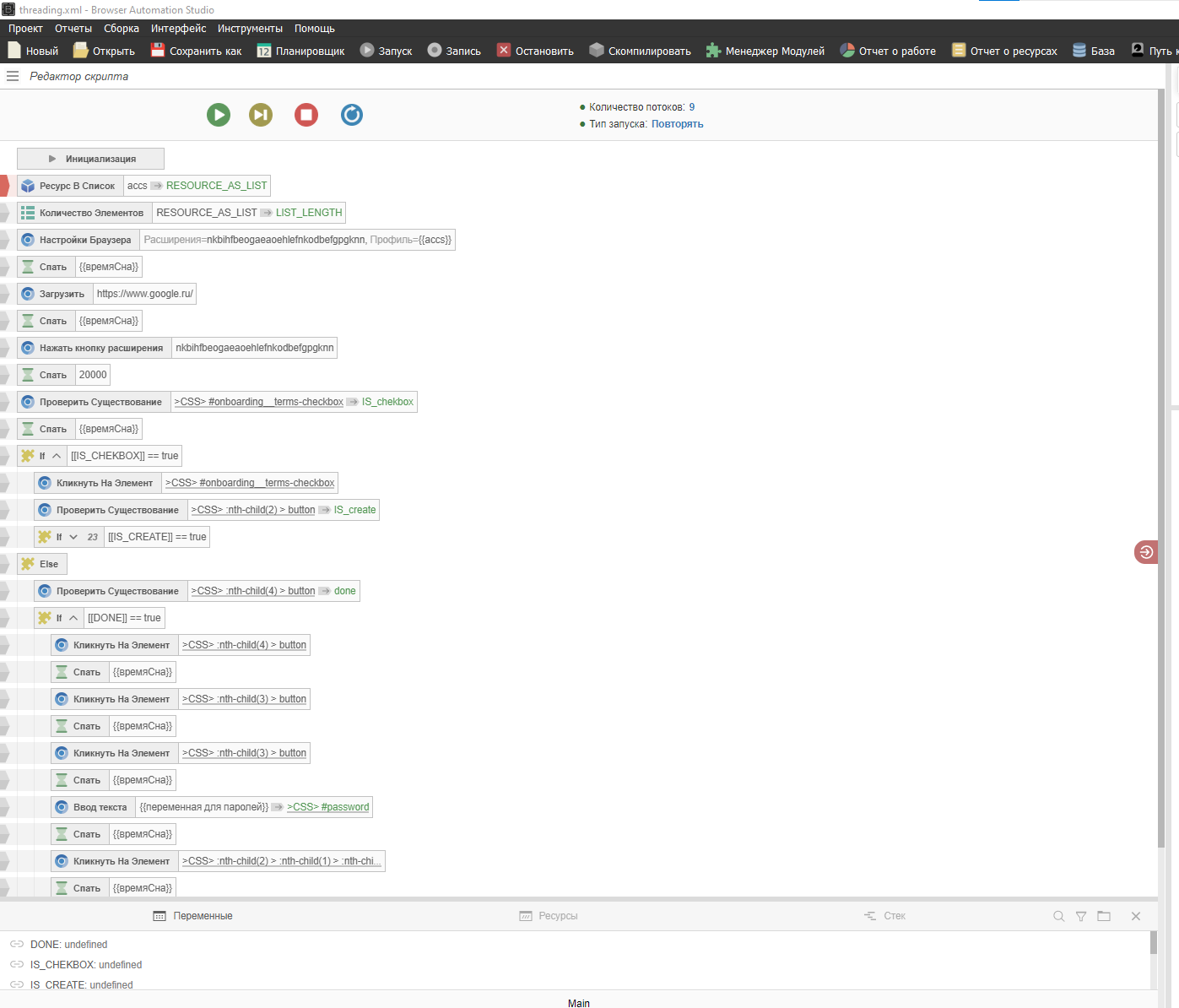Screen dimensions: 1179x1008
Task: Restart the script via blue circular arrow icon
Action: (x=352, y=115)
